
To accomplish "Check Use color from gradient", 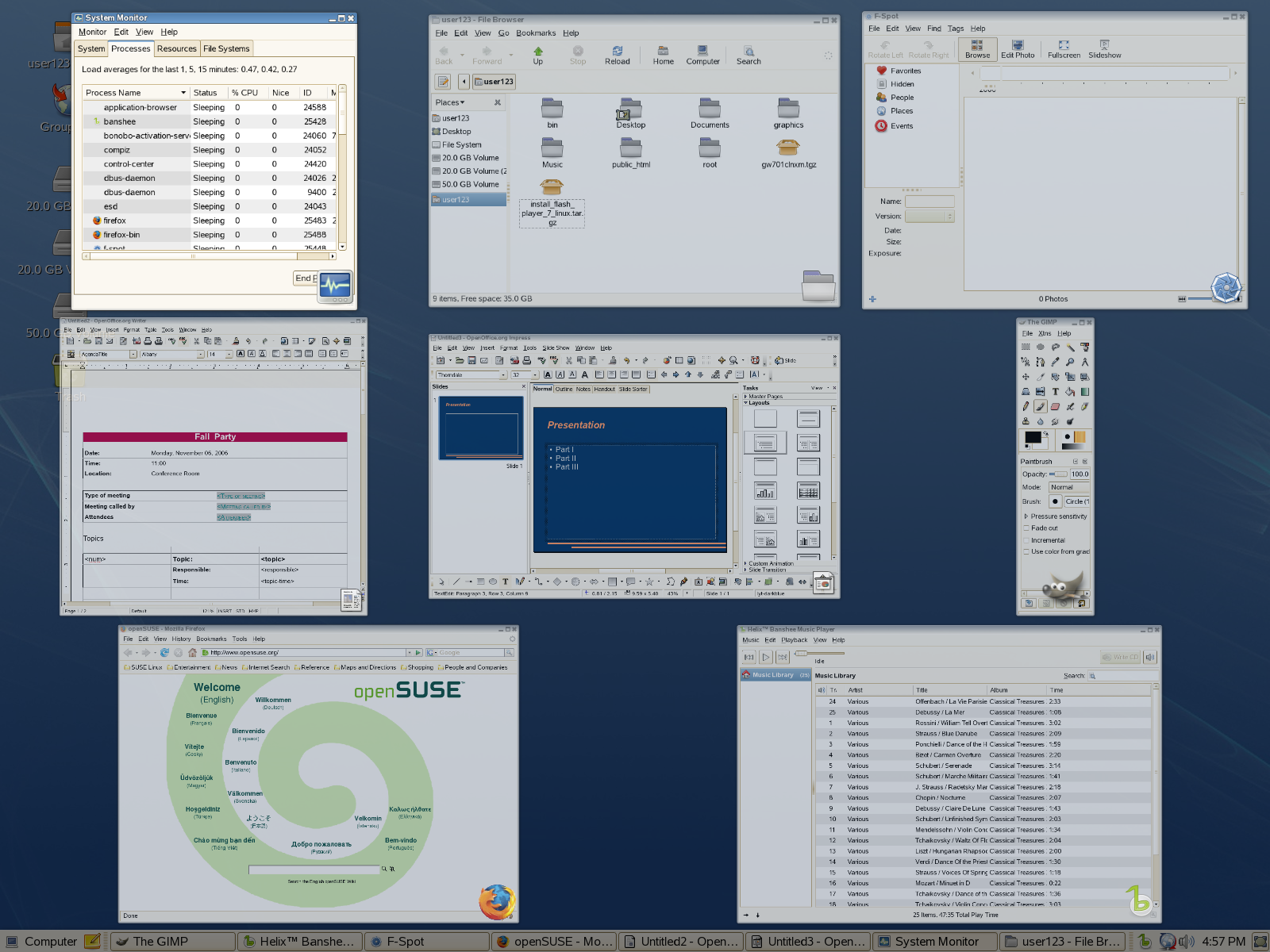I will pos(1026,552).
